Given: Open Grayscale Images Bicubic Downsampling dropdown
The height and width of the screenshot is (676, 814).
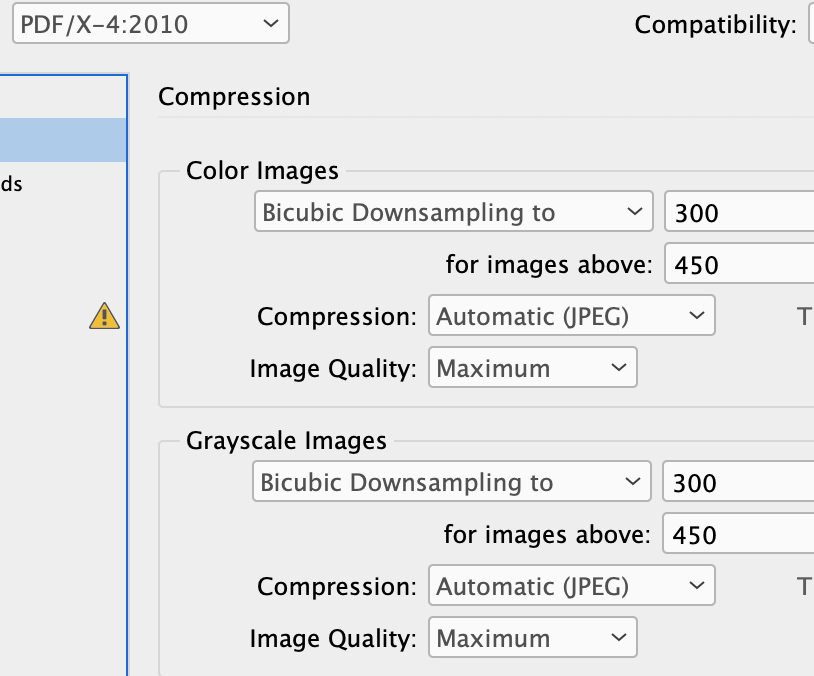Looking at the screenshot, I should click(x=452, y=481).
